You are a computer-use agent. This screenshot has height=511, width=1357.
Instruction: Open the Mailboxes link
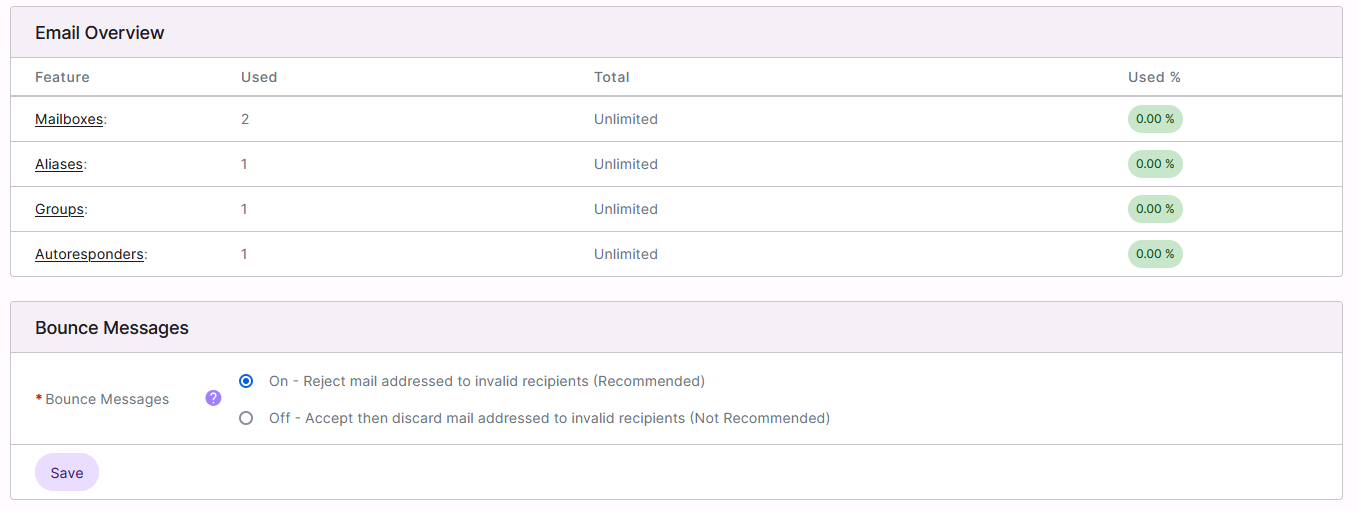tap(69, 119)
